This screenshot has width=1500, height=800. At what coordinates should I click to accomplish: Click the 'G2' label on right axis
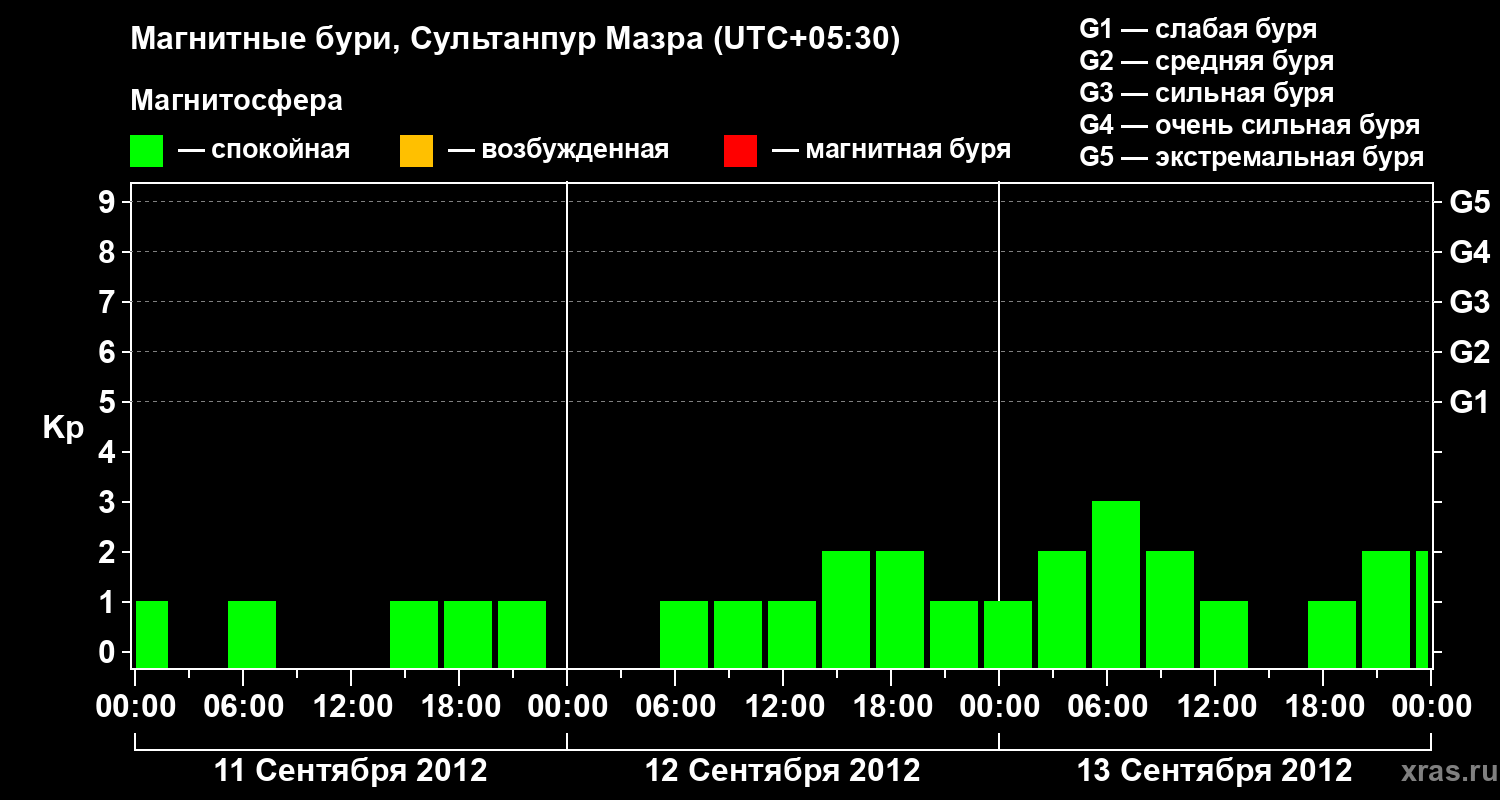(1470, 353)
